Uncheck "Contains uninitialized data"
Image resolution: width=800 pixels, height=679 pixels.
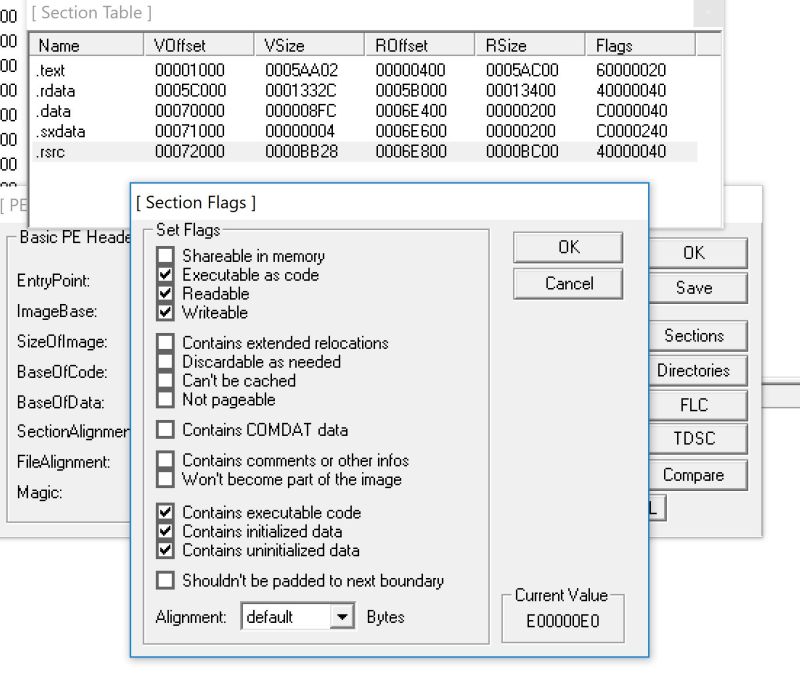point(166,550)
